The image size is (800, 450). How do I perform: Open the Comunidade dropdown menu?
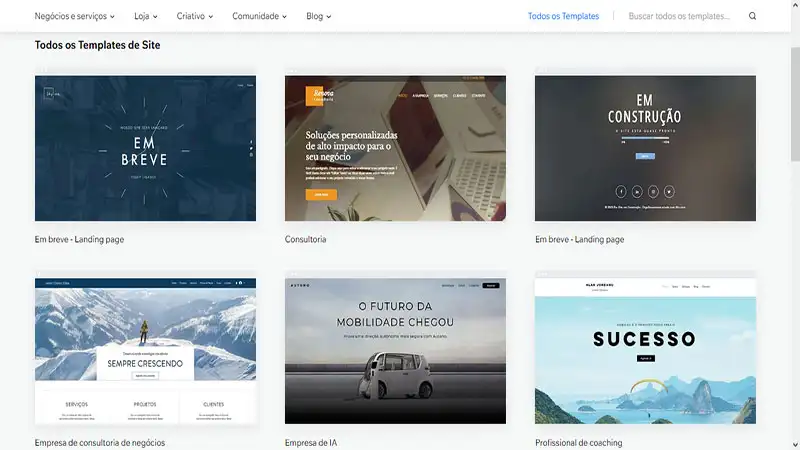click(259, 16)
